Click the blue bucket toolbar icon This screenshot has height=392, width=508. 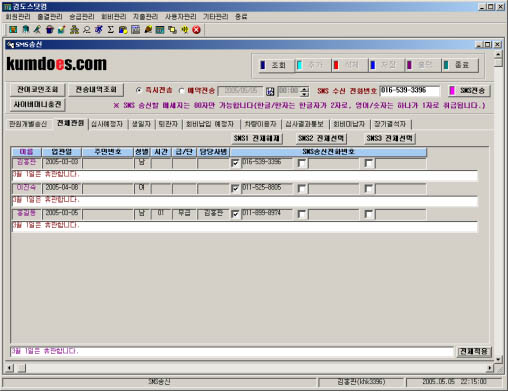pos(50,30)
